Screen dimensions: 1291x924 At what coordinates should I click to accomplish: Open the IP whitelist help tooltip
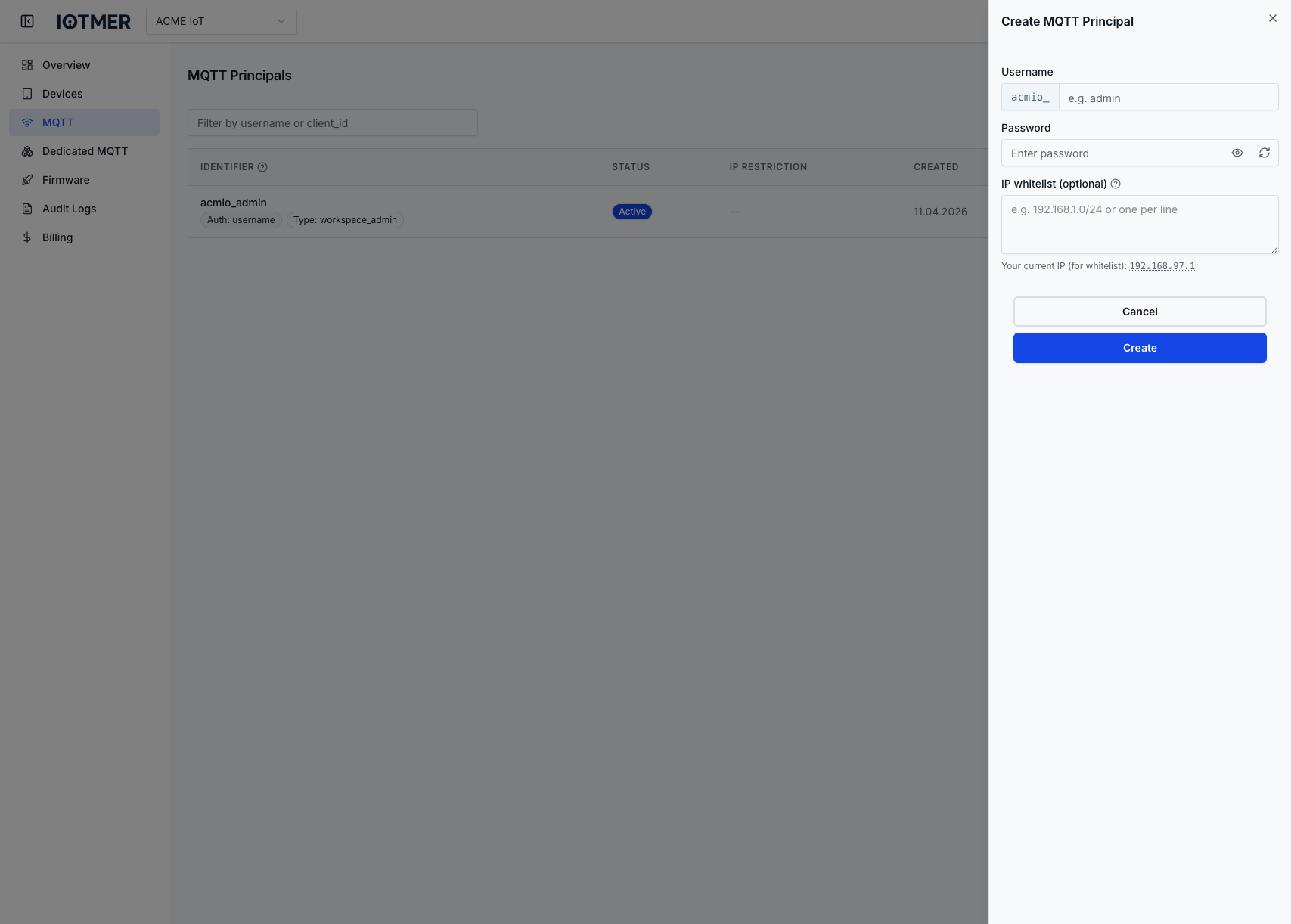1116,184
